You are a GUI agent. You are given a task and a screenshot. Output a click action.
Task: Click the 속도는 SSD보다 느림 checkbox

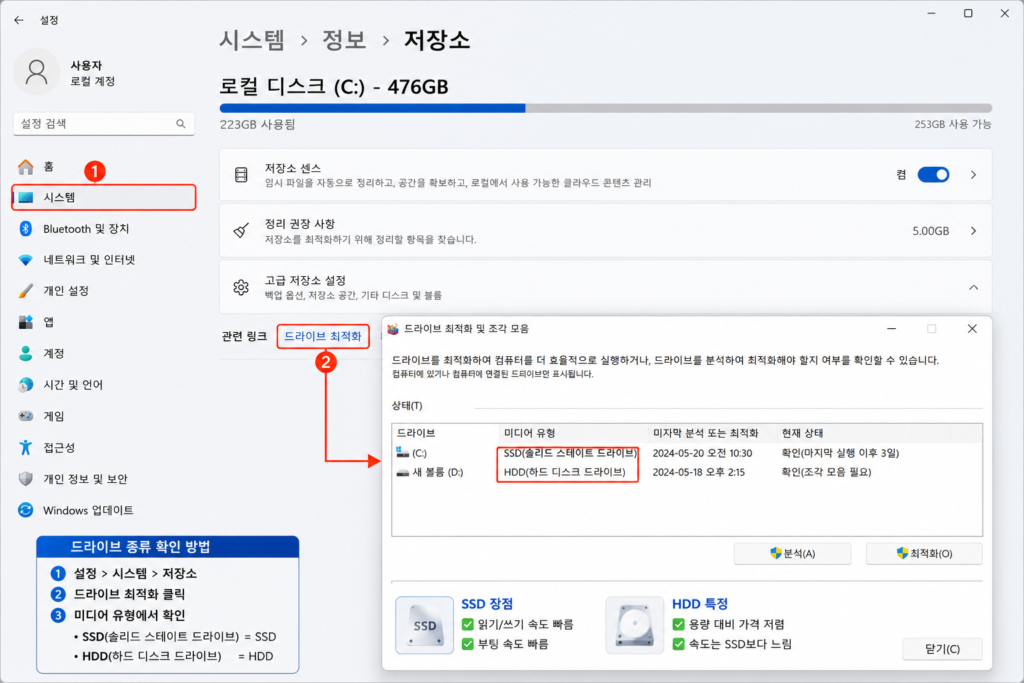tap(679, 644)
